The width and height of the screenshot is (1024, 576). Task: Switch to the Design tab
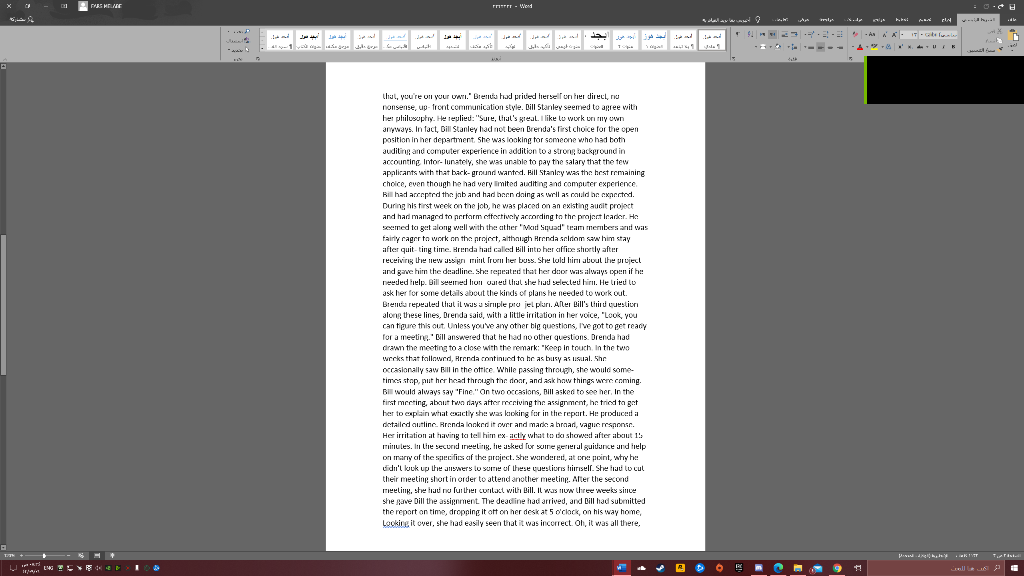(925, 20)
